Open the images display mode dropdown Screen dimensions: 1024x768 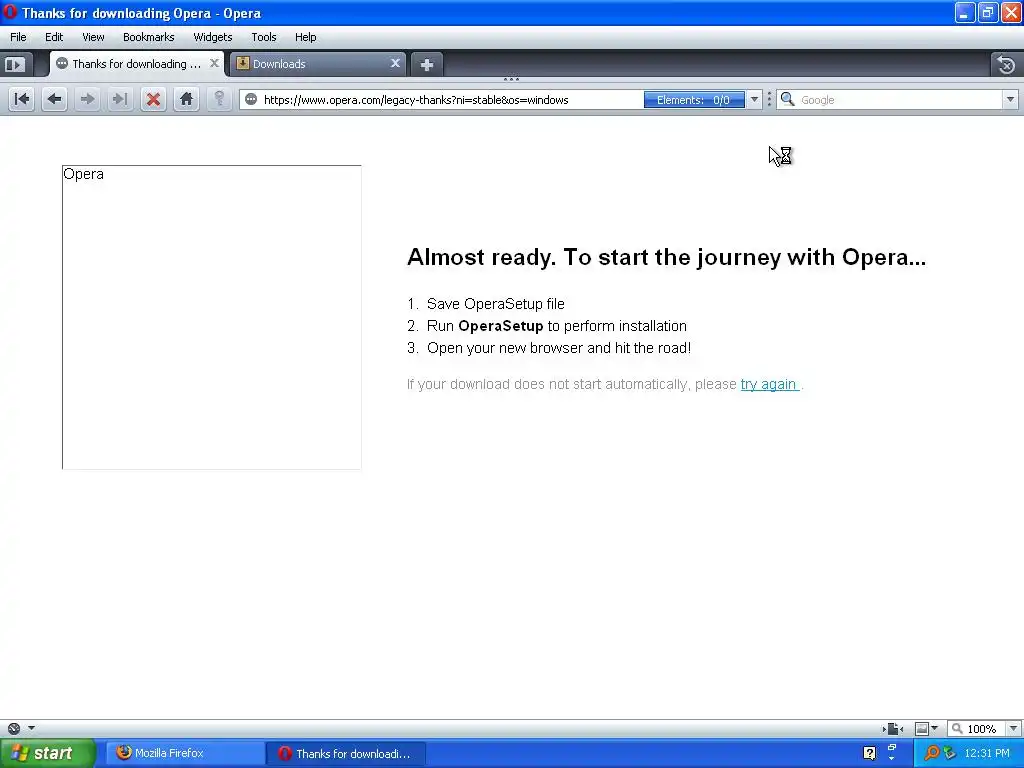tap(935, 728)
